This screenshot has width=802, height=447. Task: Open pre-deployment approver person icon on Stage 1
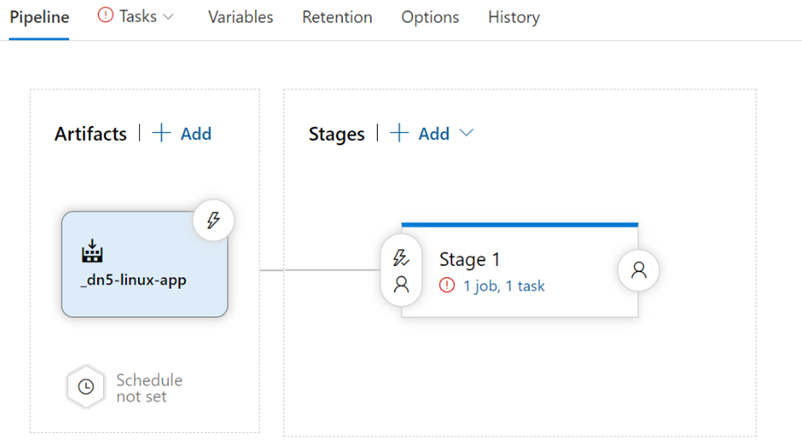tap(401, 285)
